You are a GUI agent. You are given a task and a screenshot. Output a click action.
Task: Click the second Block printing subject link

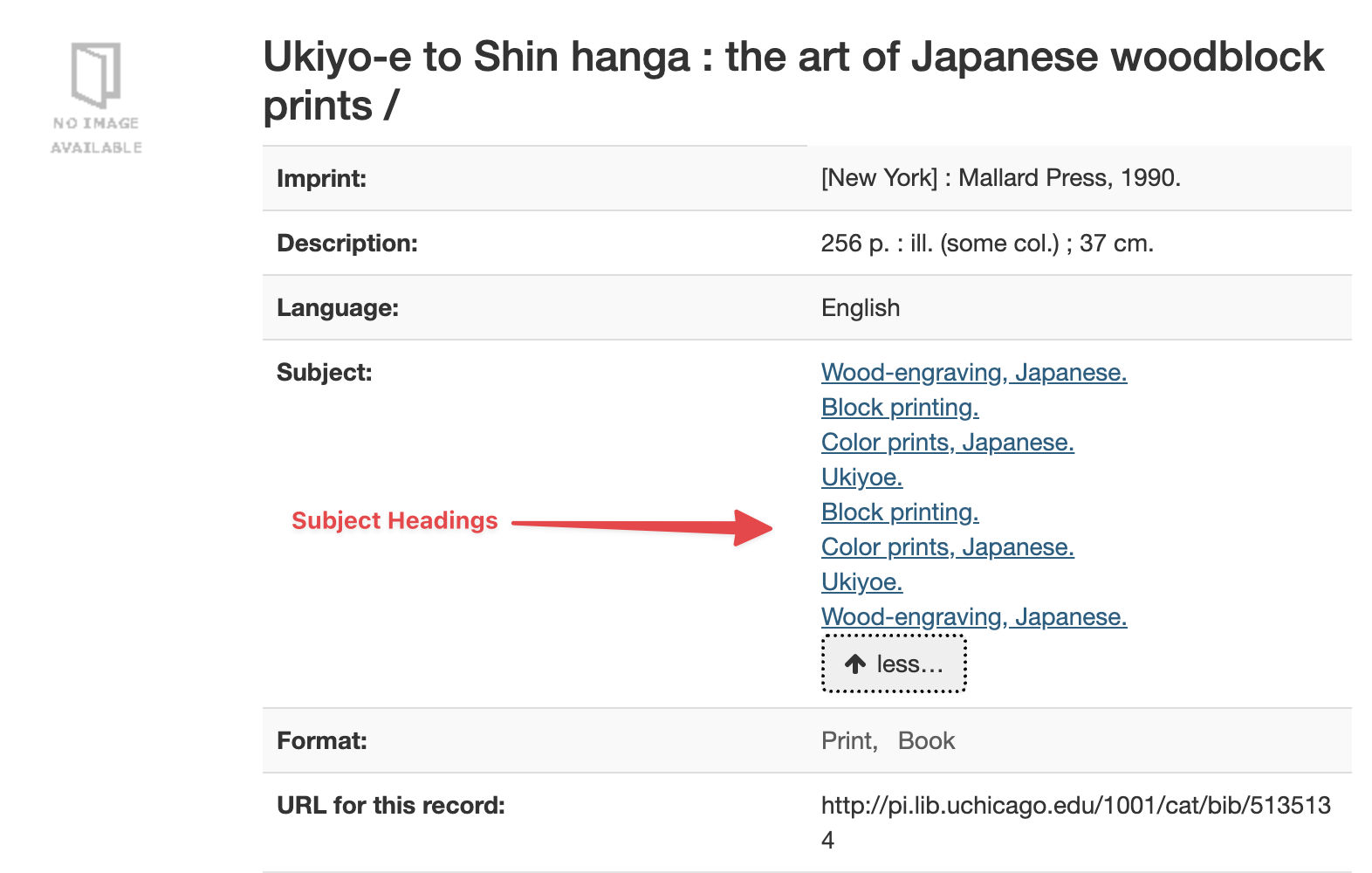pyautogui.click(x=899, y=512)
